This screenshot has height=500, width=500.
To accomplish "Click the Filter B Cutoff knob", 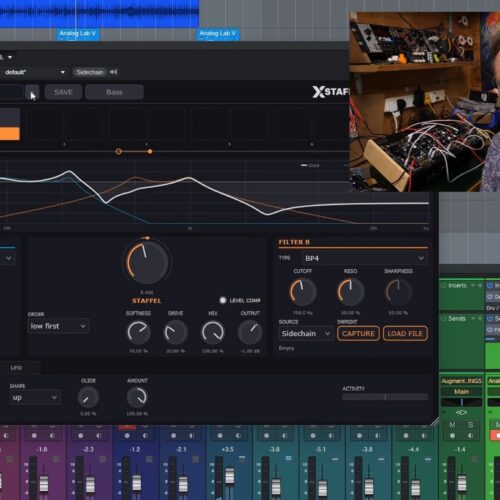I will (303, 292).
